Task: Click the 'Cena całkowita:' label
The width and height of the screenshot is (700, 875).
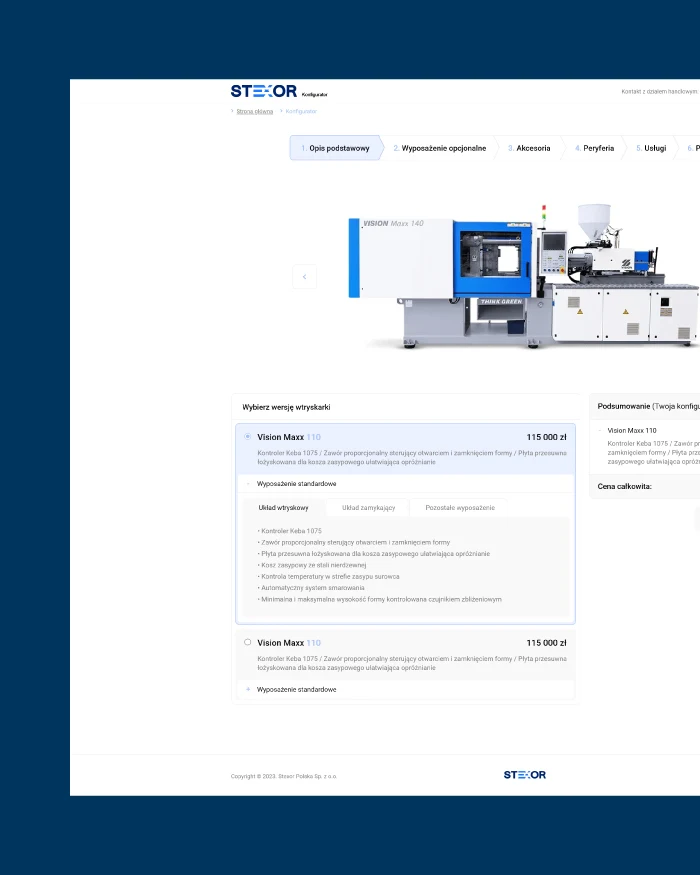Action: pyautogui.click(x=624, y=487)
